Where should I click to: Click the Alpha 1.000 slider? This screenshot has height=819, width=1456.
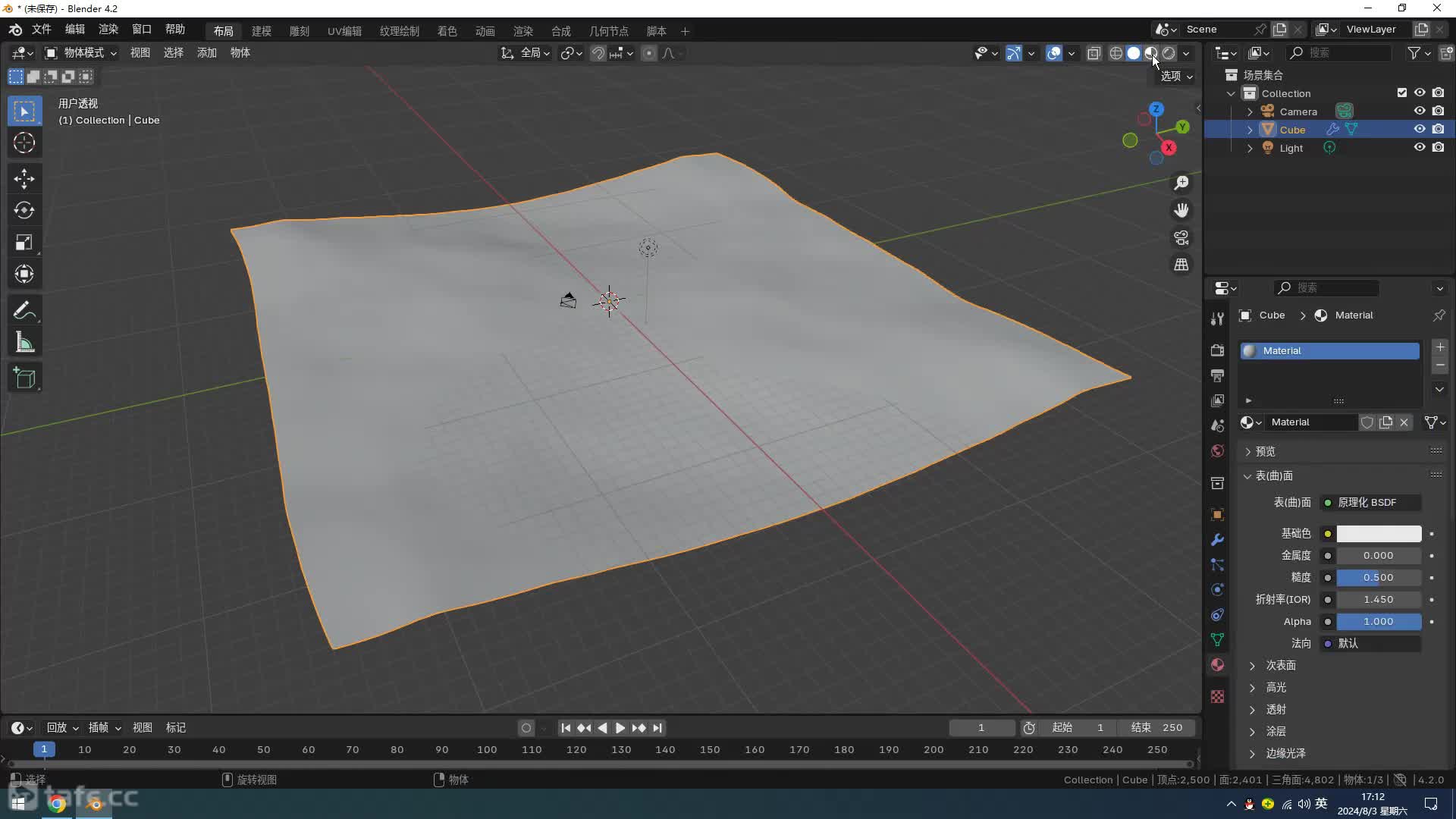(1379, 622)
